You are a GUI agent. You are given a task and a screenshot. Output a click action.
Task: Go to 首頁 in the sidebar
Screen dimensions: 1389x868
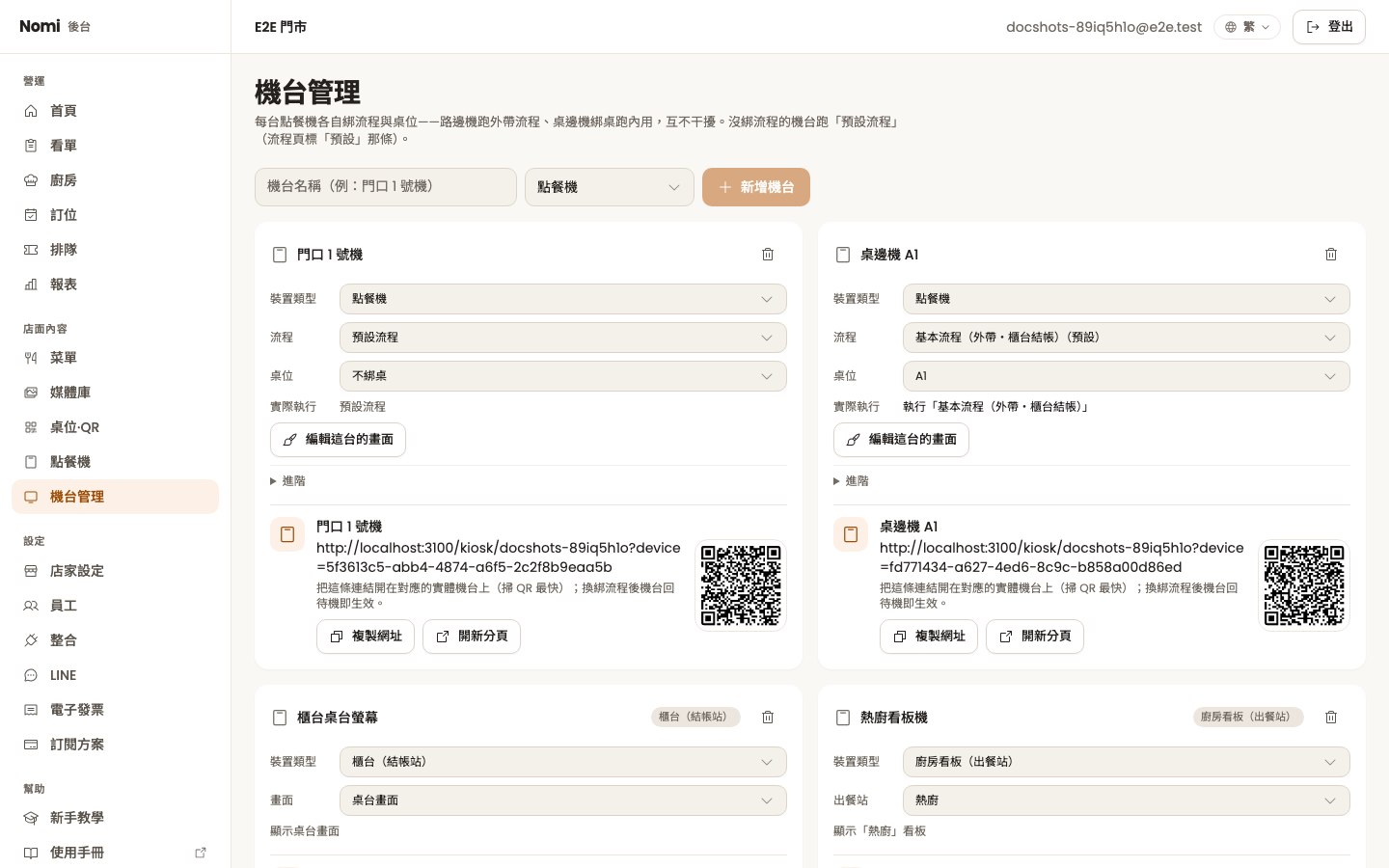click(x=115, y=111)
